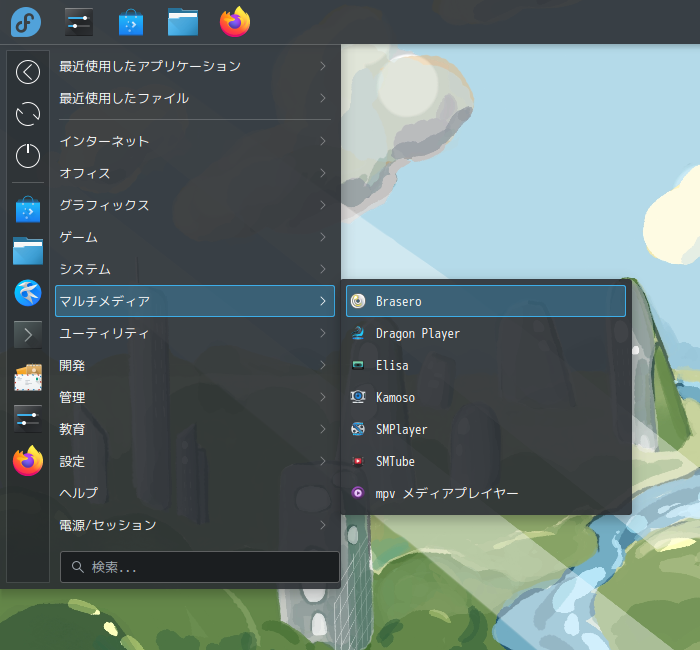Viewport: 700px width, 650px height.
Task: Click the インターネット label
Action: click(x=104, y=141)
